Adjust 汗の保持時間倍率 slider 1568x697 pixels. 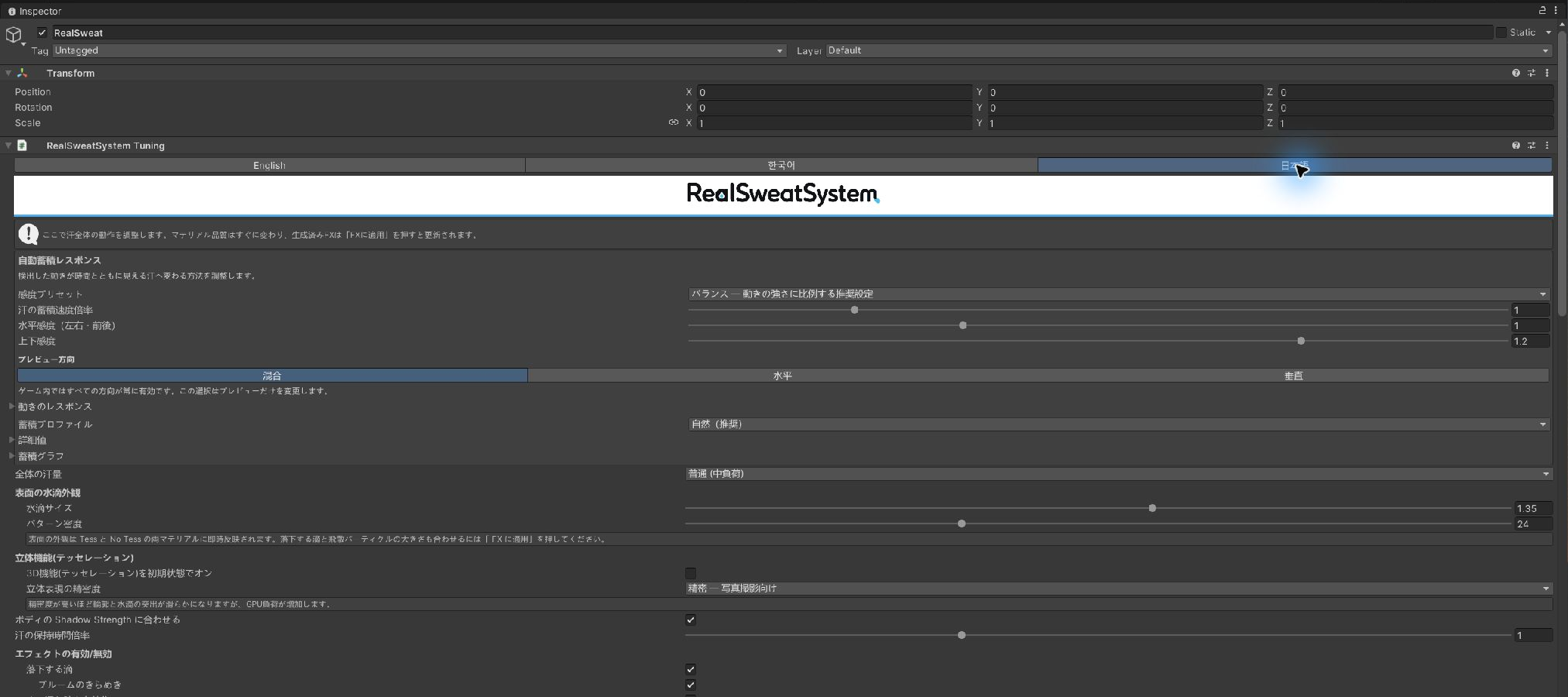point(1098,635)
